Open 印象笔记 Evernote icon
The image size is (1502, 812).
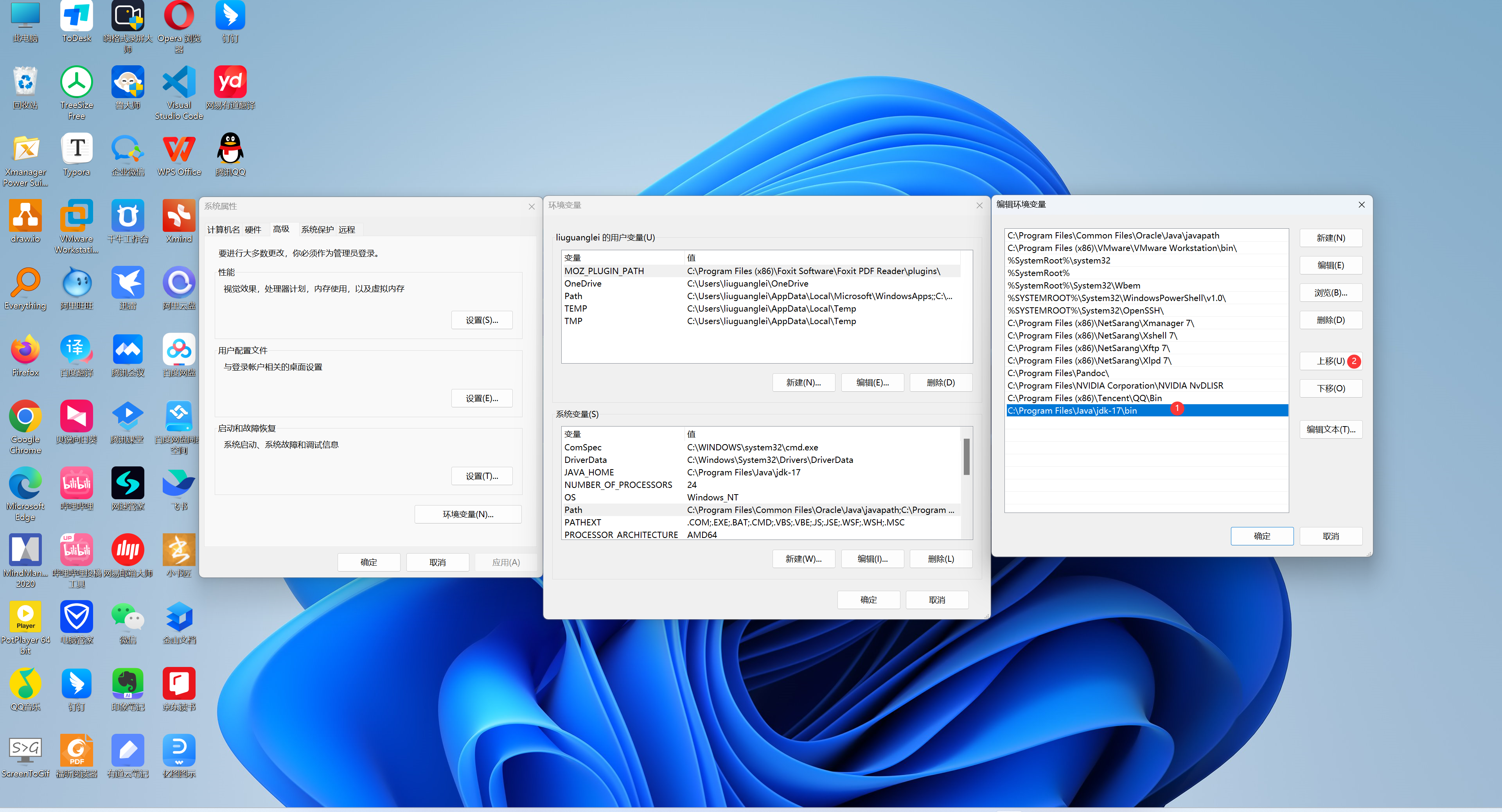(x=128, y=690)
